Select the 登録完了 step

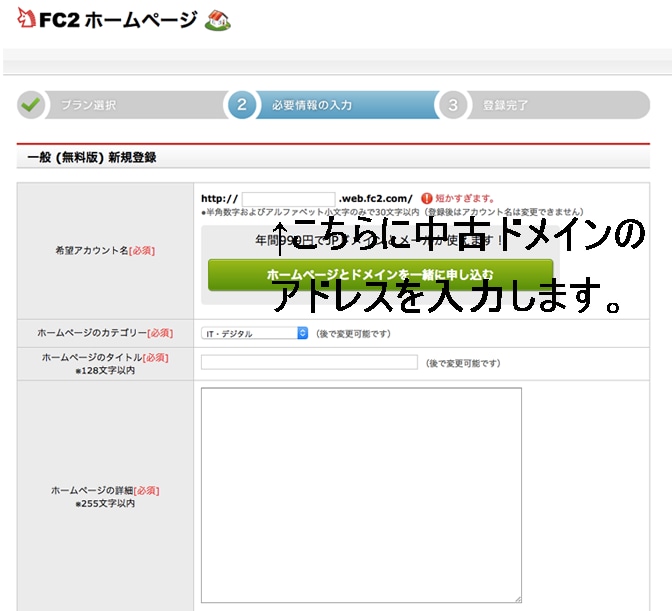tap(505, 105)
